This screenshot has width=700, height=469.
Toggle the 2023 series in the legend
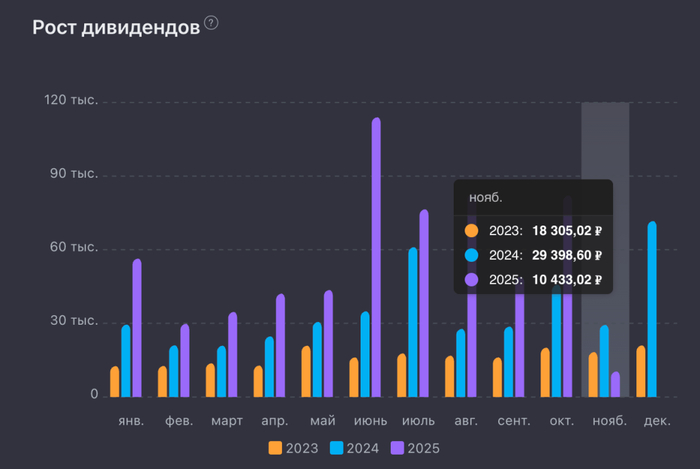[293, 448]
